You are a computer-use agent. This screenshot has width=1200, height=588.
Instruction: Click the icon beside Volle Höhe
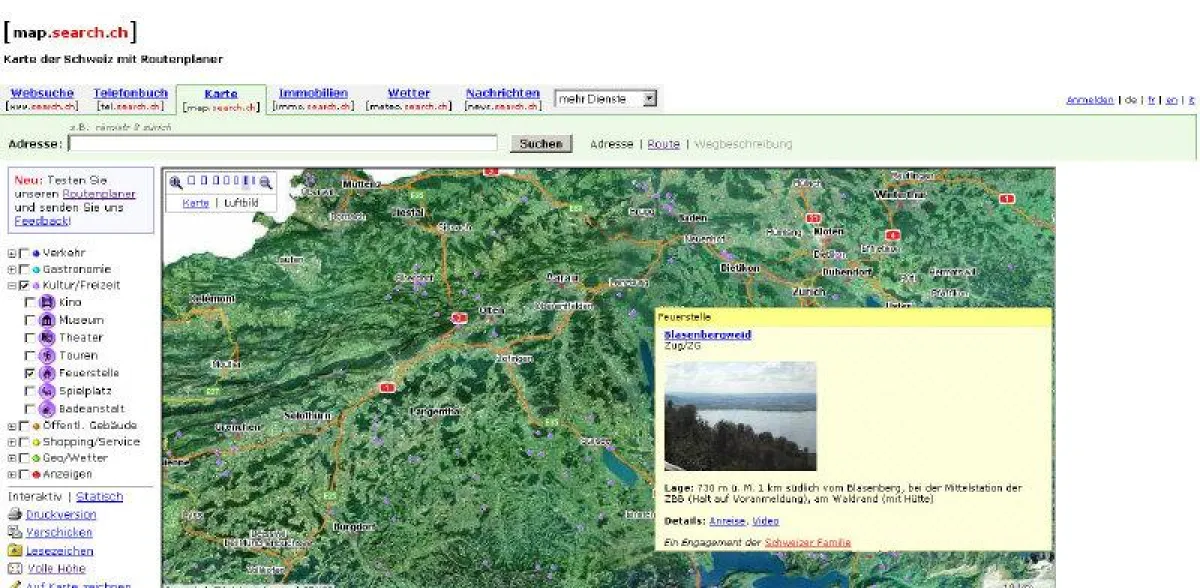point(15,569)
